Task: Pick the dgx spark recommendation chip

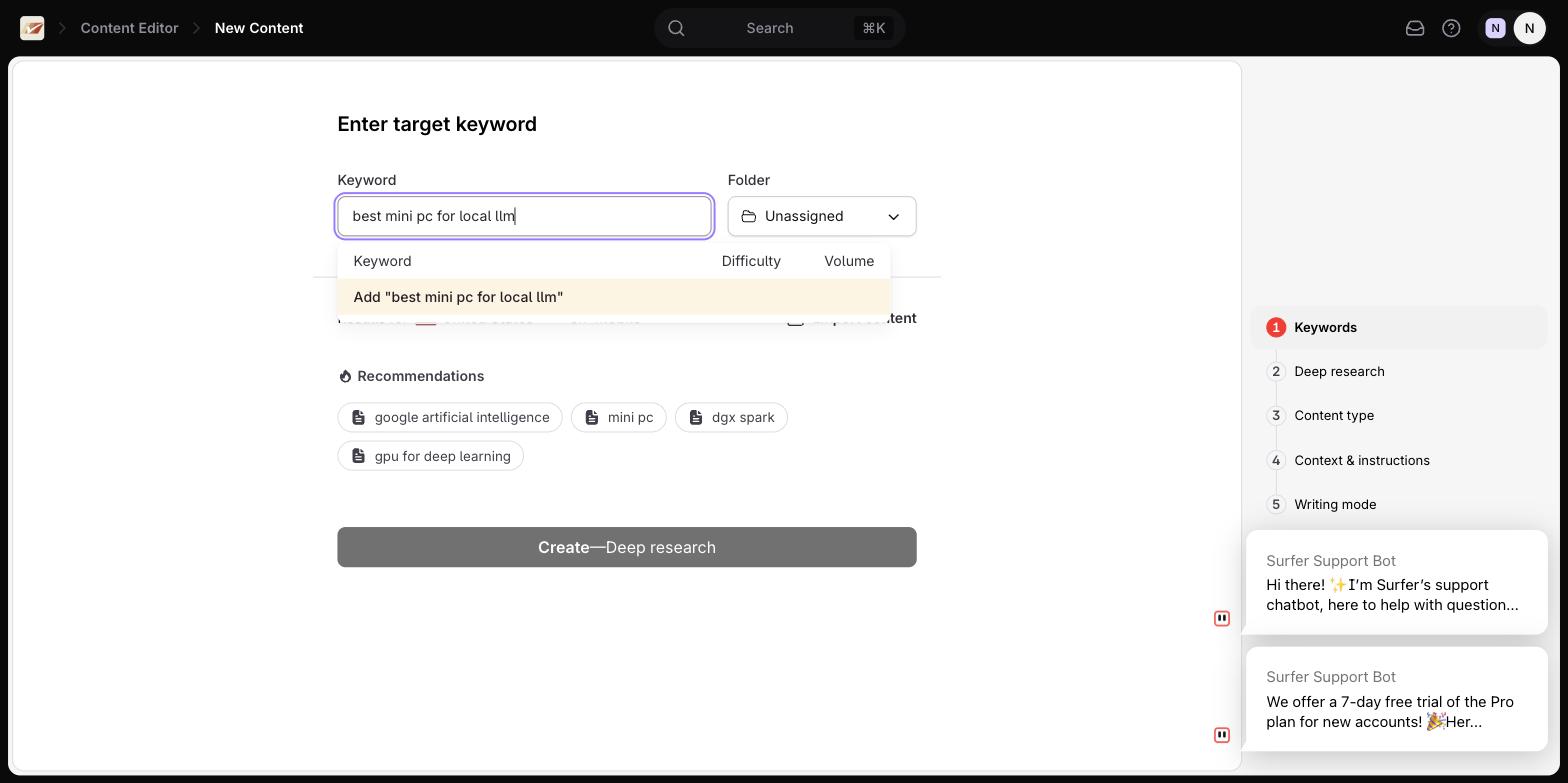Action: pyautogui.click(x=731, y=417)
